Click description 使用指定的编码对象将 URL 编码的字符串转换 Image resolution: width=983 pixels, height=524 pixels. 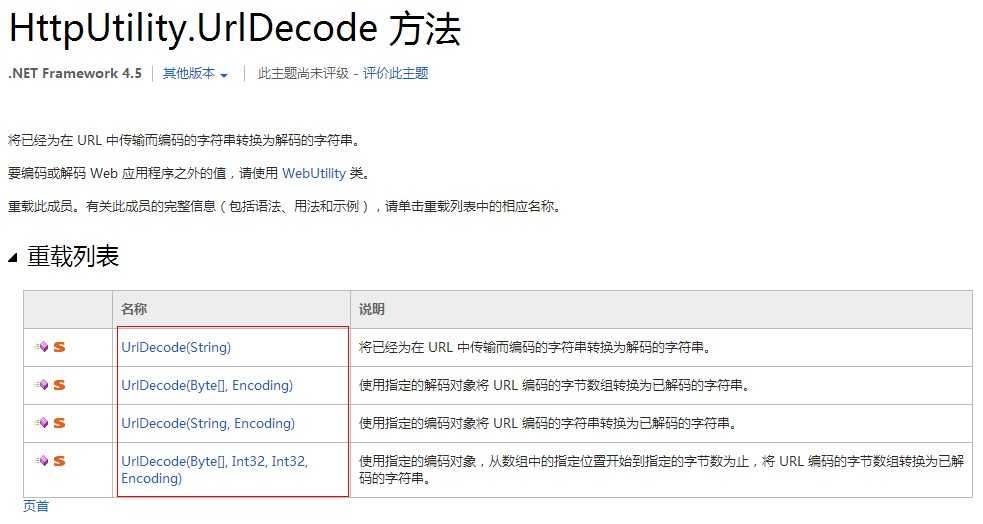click(548, 424)
